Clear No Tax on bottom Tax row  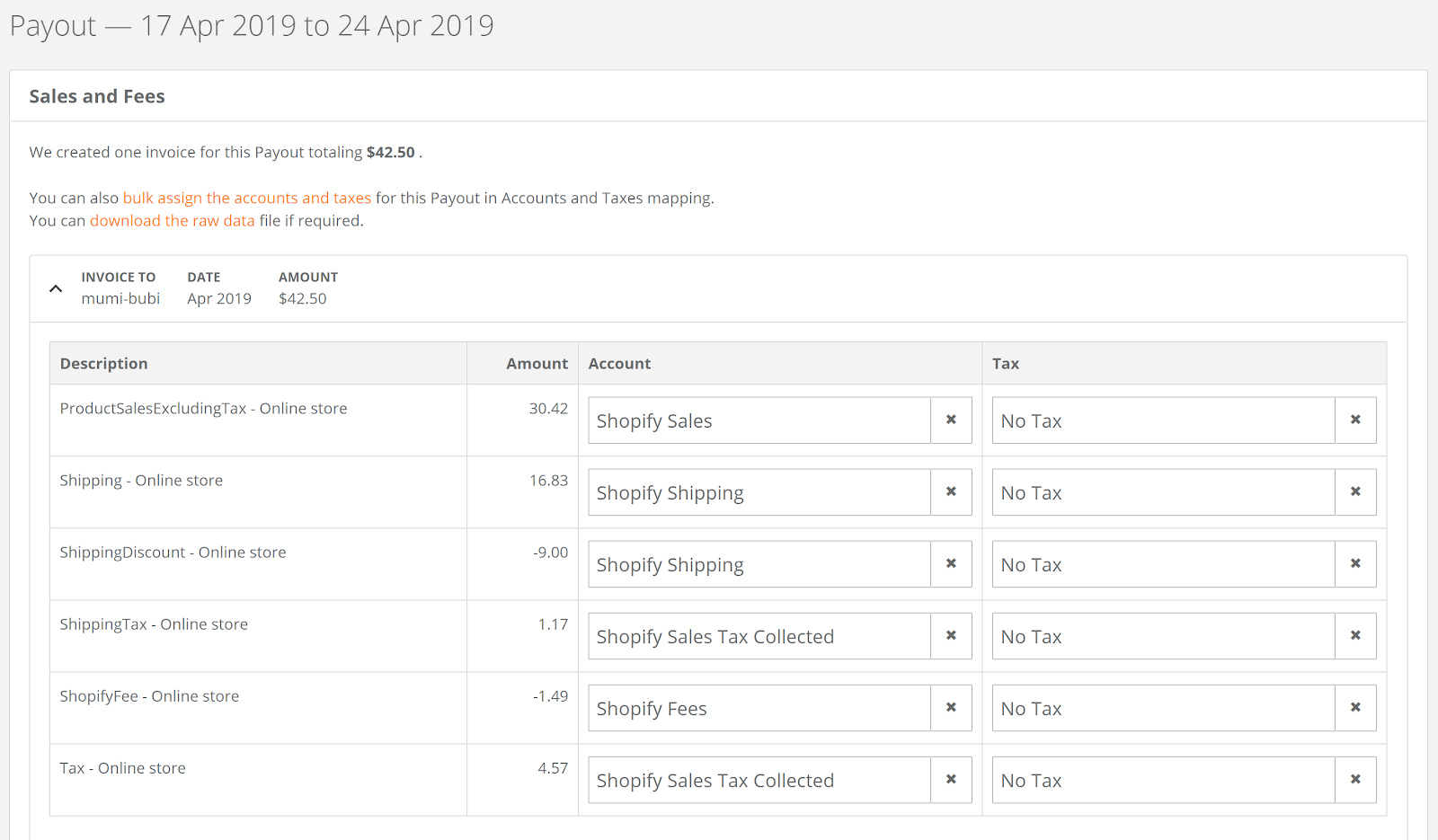tap(1355, 779)
